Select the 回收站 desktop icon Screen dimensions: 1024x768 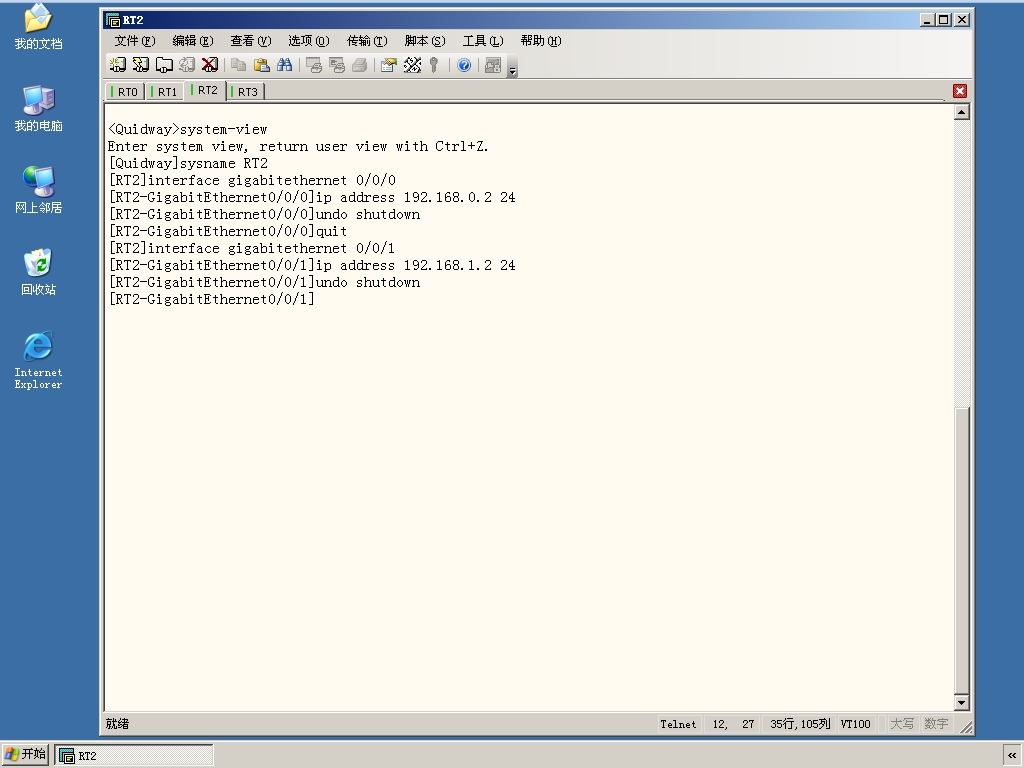pyautogui.click(x=39, y=272)
